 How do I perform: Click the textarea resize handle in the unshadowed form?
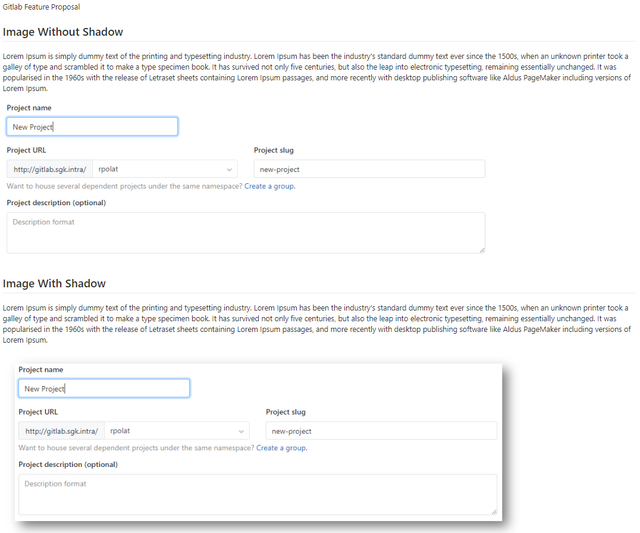pyautogui.click(x=481, y=249)
